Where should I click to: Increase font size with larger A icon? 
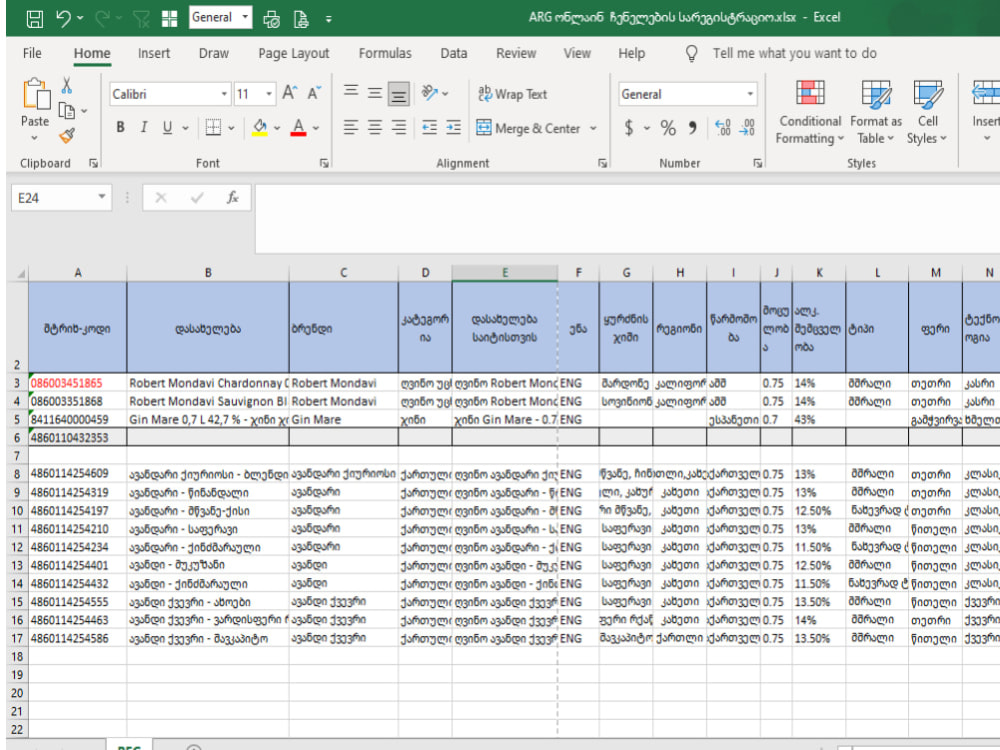[290, 93]
